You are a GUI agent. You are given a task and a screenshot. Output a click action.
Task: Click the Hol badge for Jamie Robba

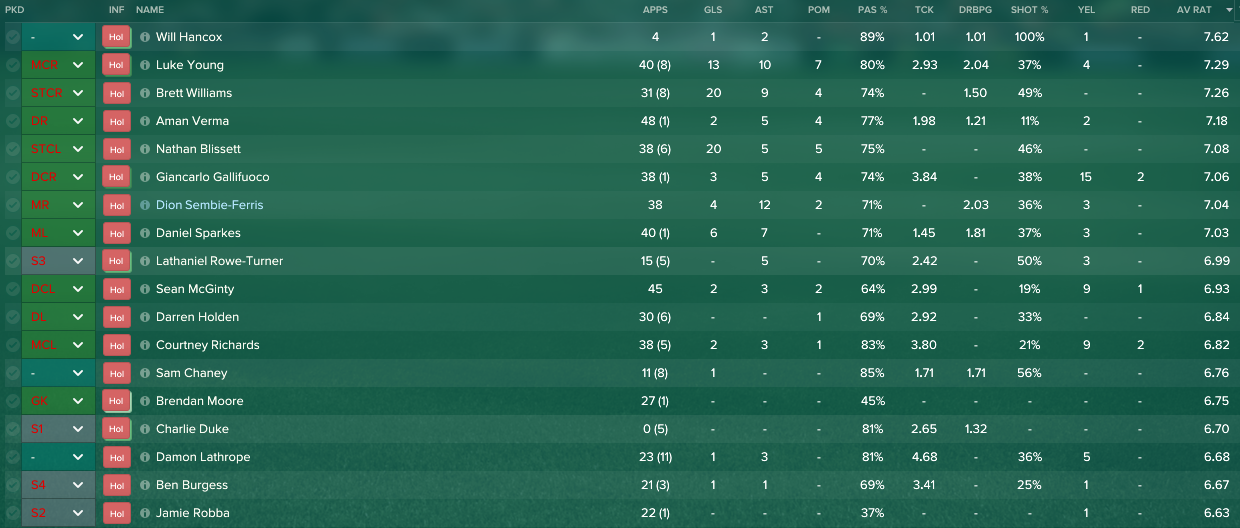(x=117, y=513)
